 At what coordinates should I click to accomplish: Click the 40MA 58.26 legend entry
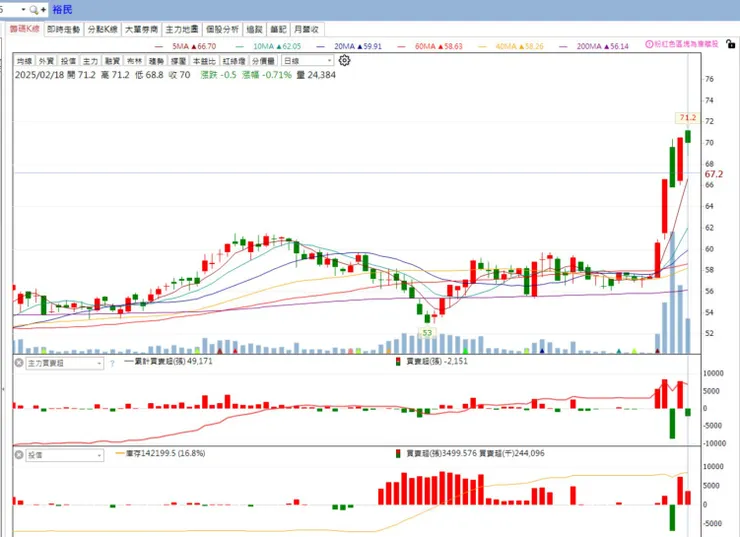(x=511, y=46)
